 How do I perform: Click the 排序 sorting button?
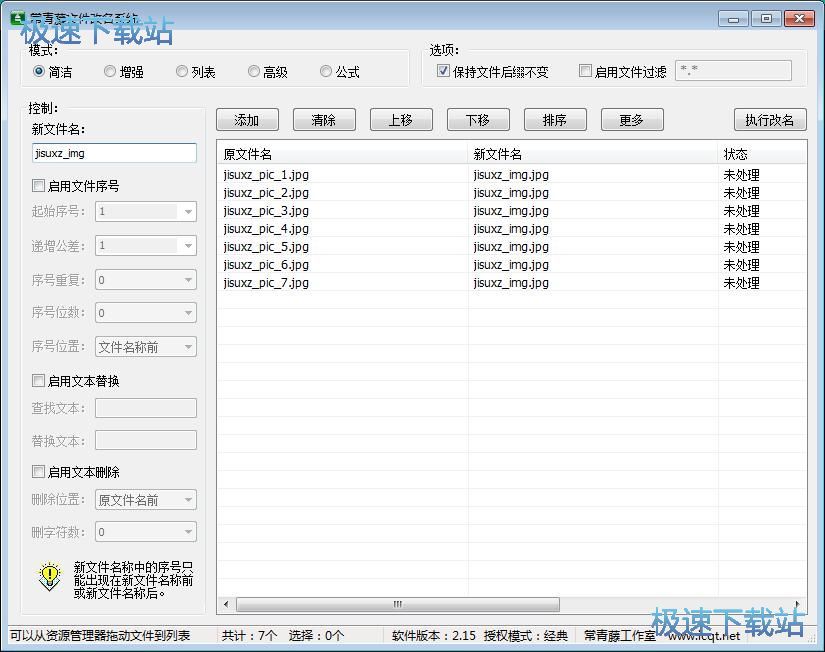point(554,119)
